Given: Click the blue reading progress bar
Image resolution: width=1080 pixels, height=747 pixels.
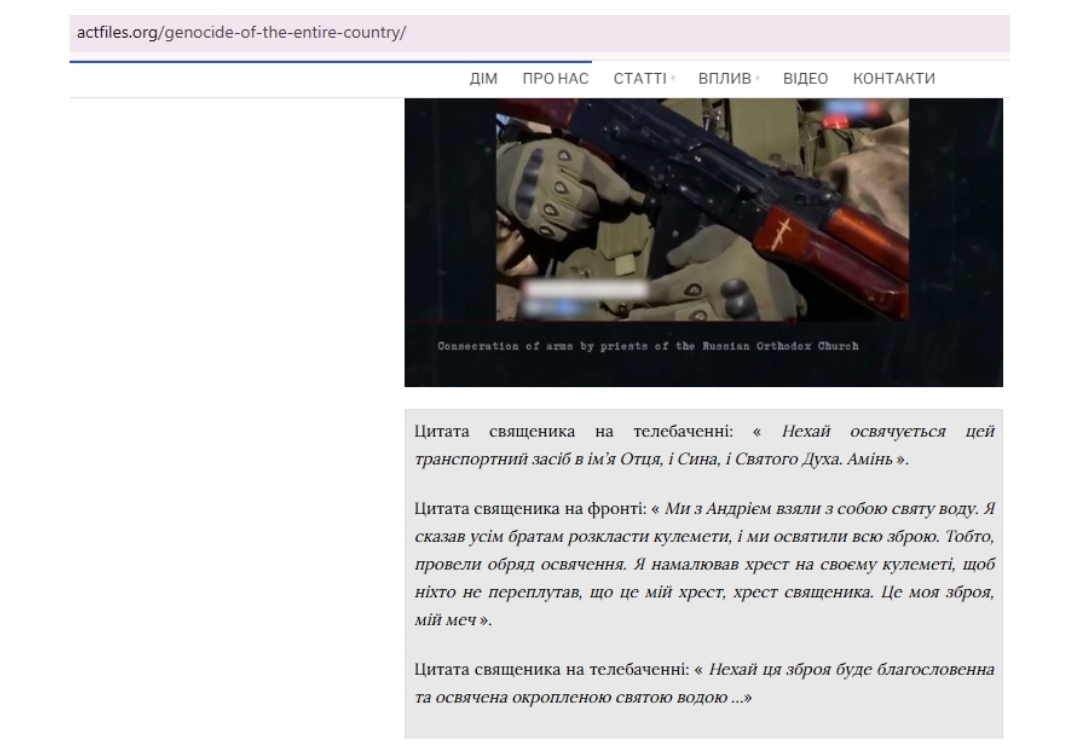Looking at the screenshot, I should 330,61.
